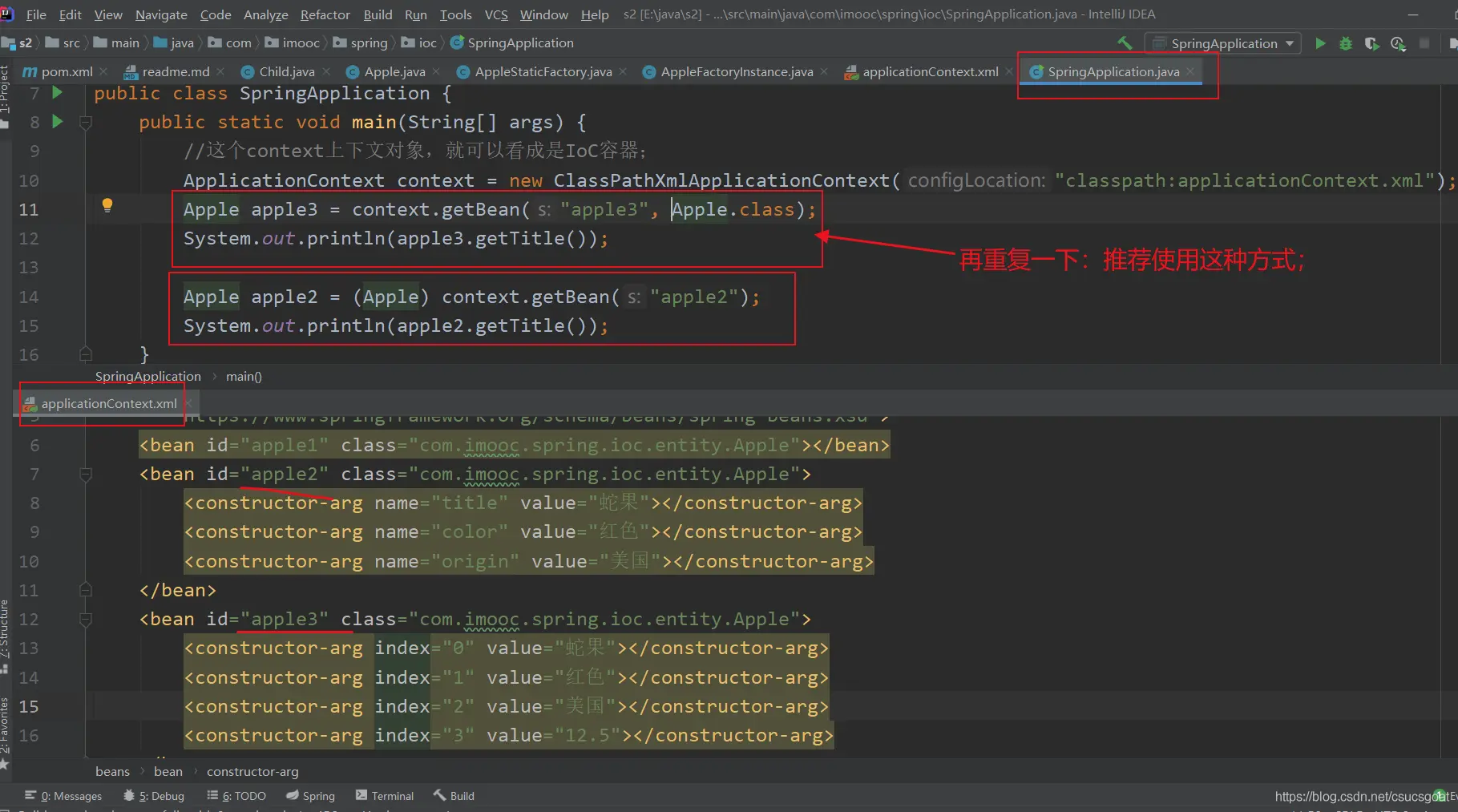Click the green Run button in toolbar
Viewport: 1458px width, 812px height.
pos(1320,43)
